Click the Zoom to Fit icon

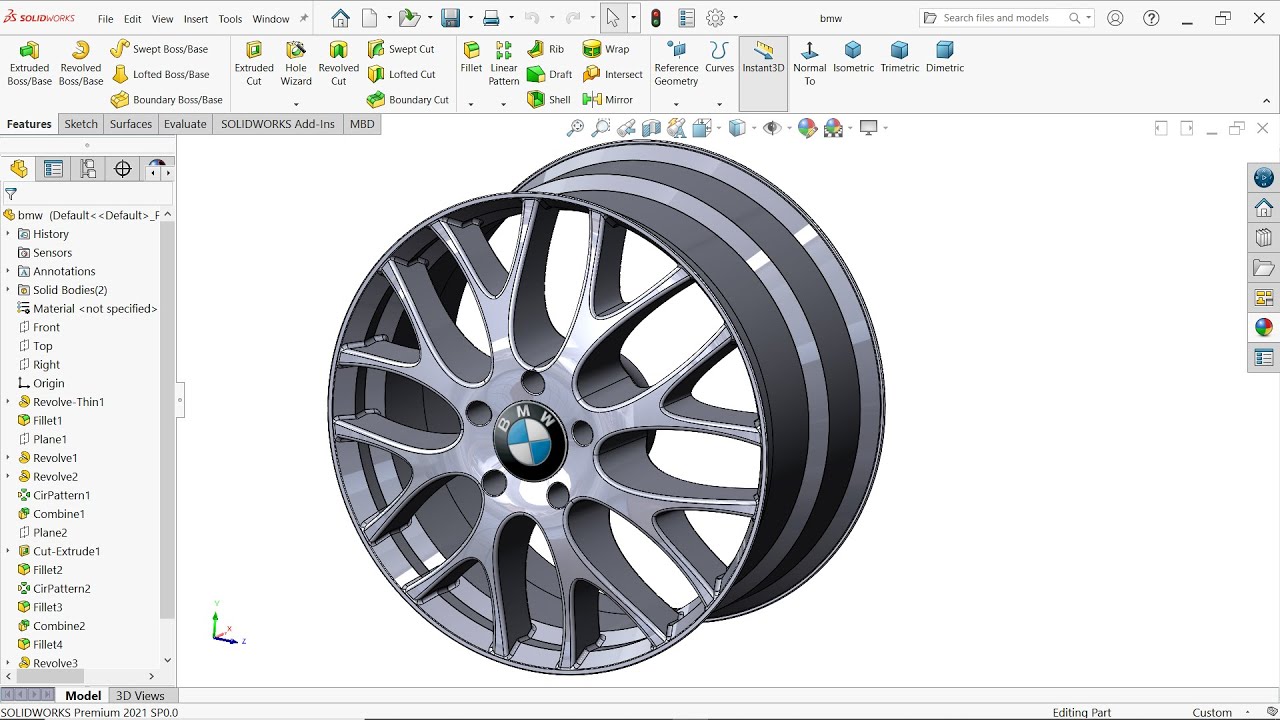point(575,128)
